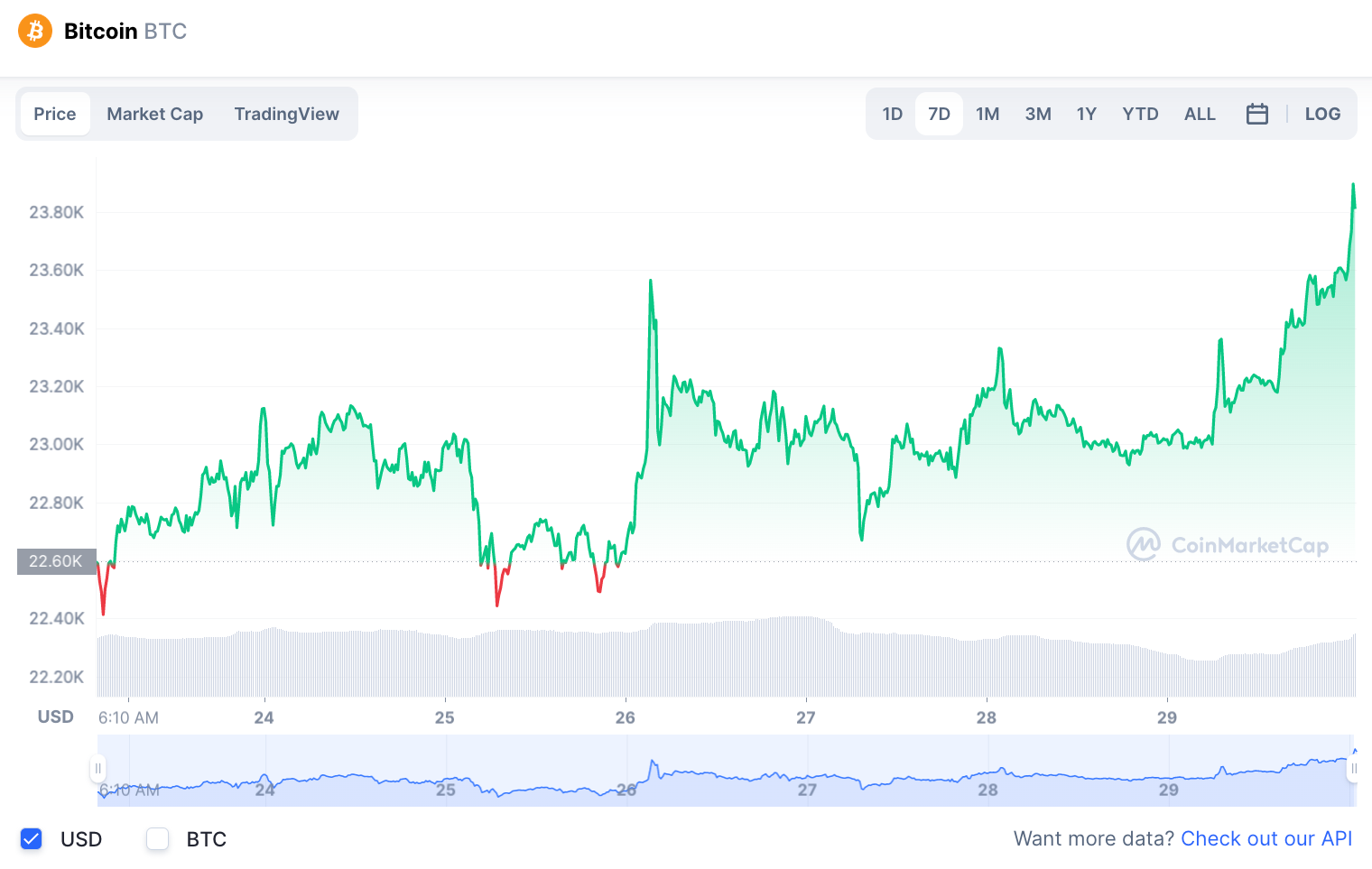This screenshot has width=1372, height=869.
Task: Switch to the Market Cap tab
Action: [x=155, y=114]
